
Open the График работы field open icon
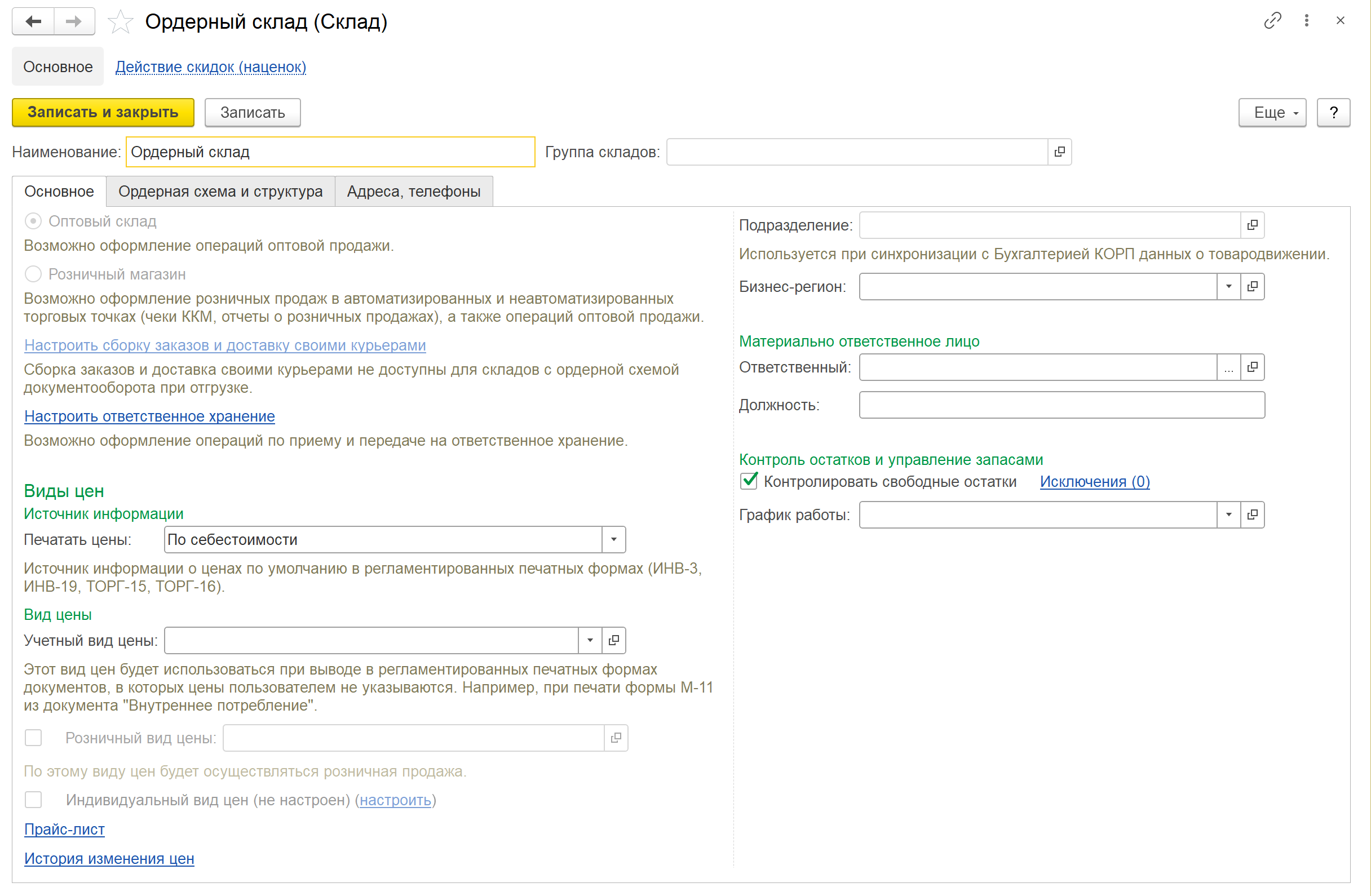click(x=1252, y=515)
